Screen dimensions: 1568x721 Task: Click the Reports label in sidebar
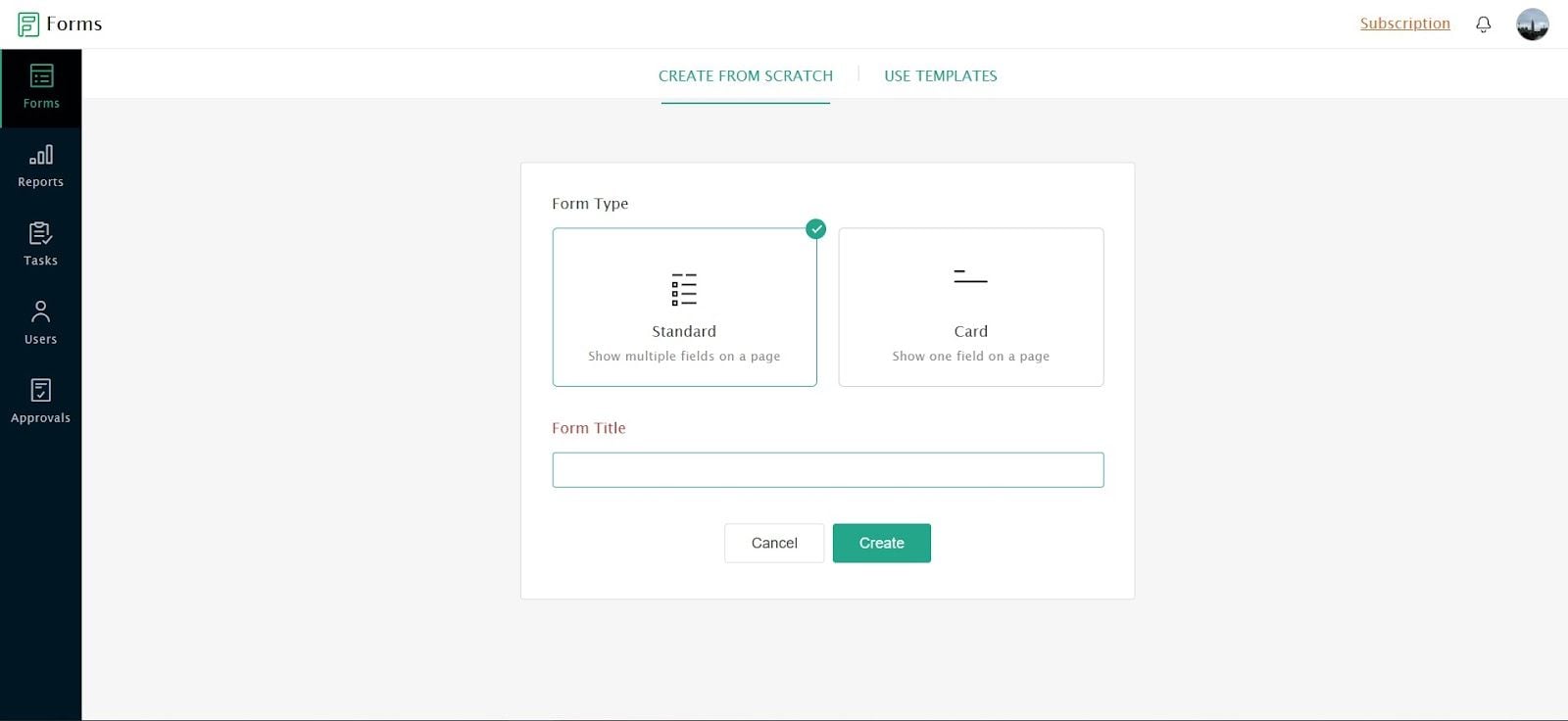40,182
